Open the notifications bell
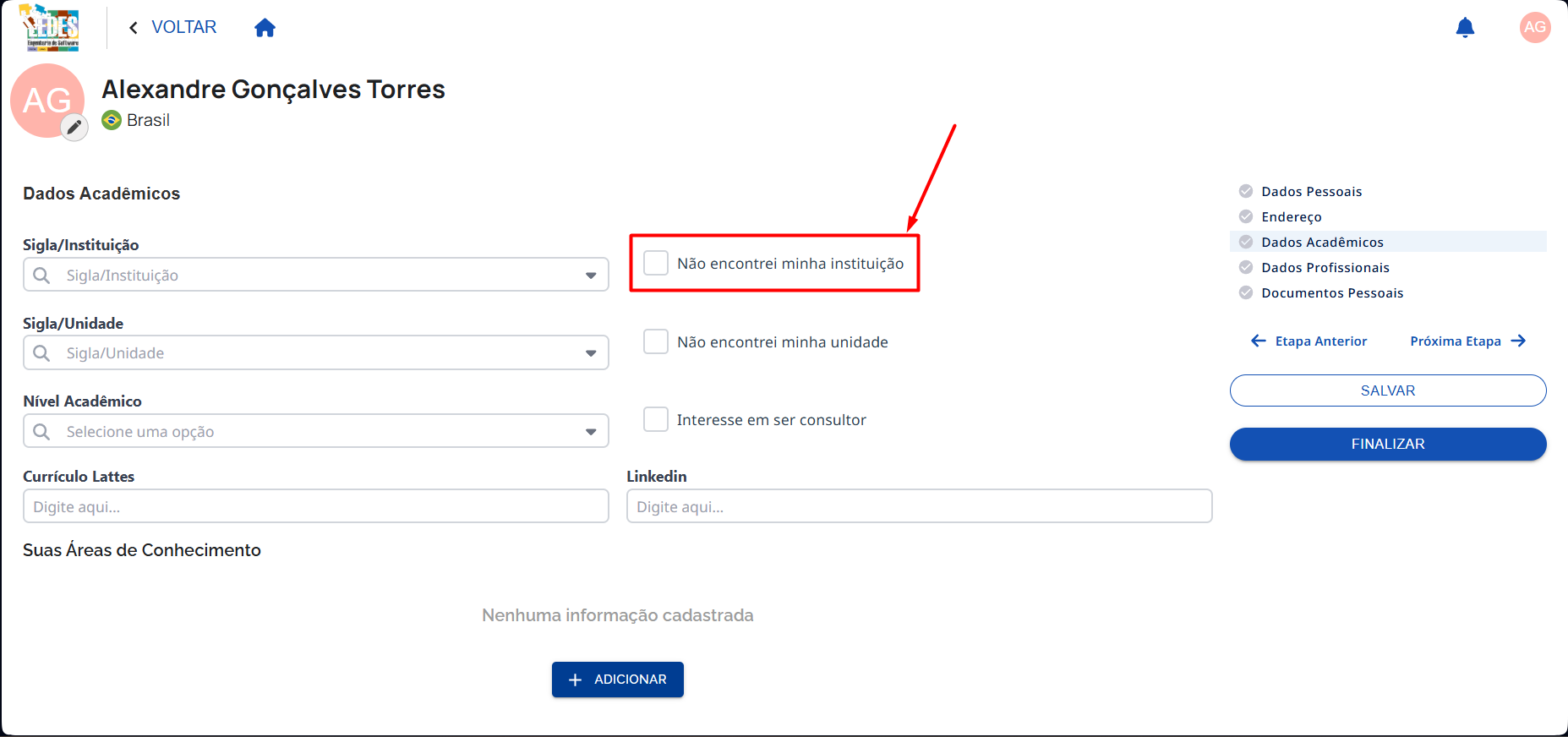The height and width of the screenshot is (737, 1568). 1465,28
